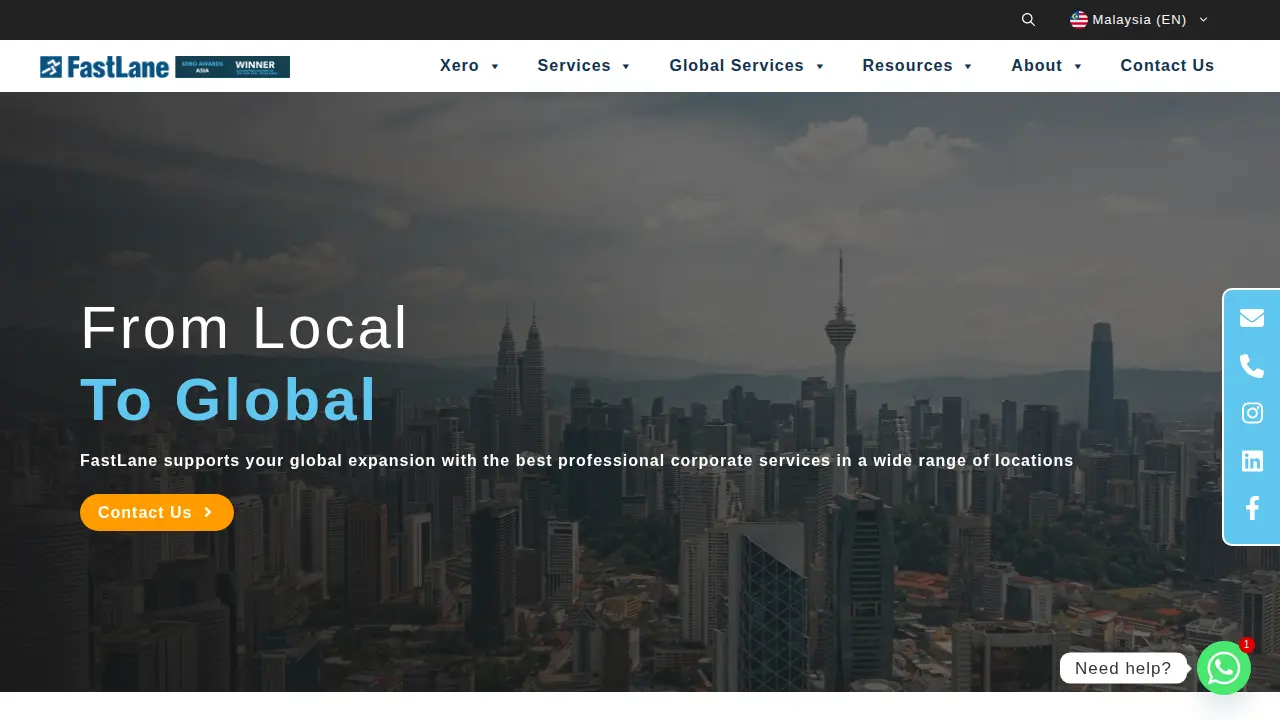Click the Xero Awards Winner badge
1280x720 pixels.
233,67
